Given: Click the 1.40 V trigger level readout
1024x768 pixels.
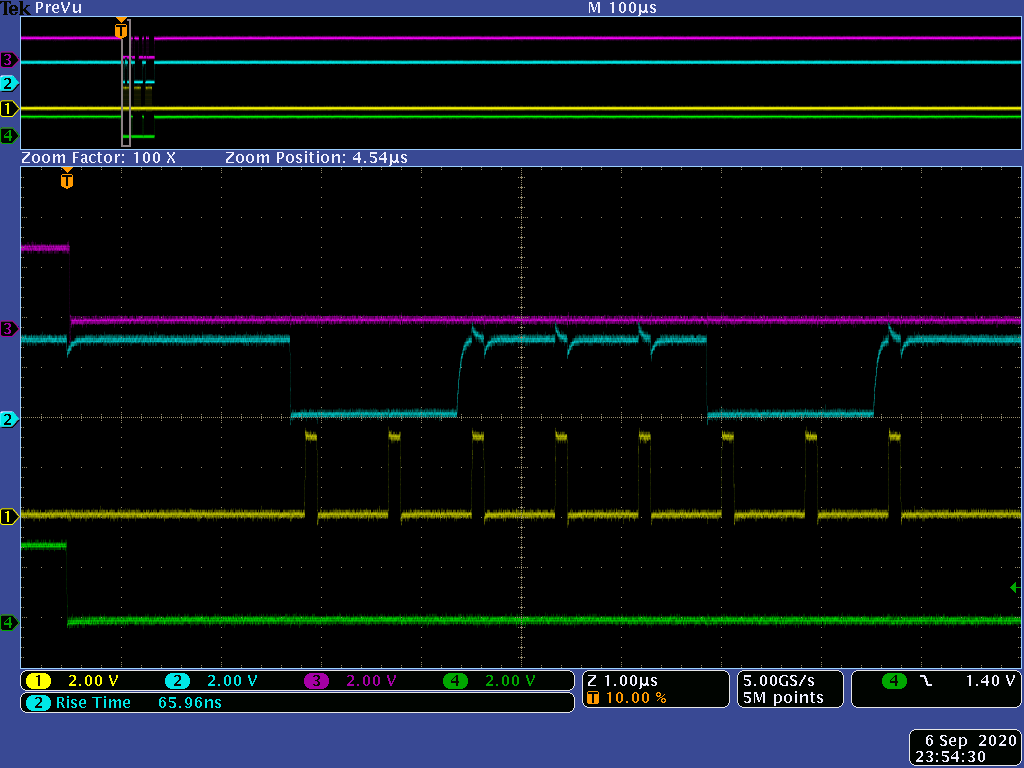Looking at the screenshot, I should 990,681.
